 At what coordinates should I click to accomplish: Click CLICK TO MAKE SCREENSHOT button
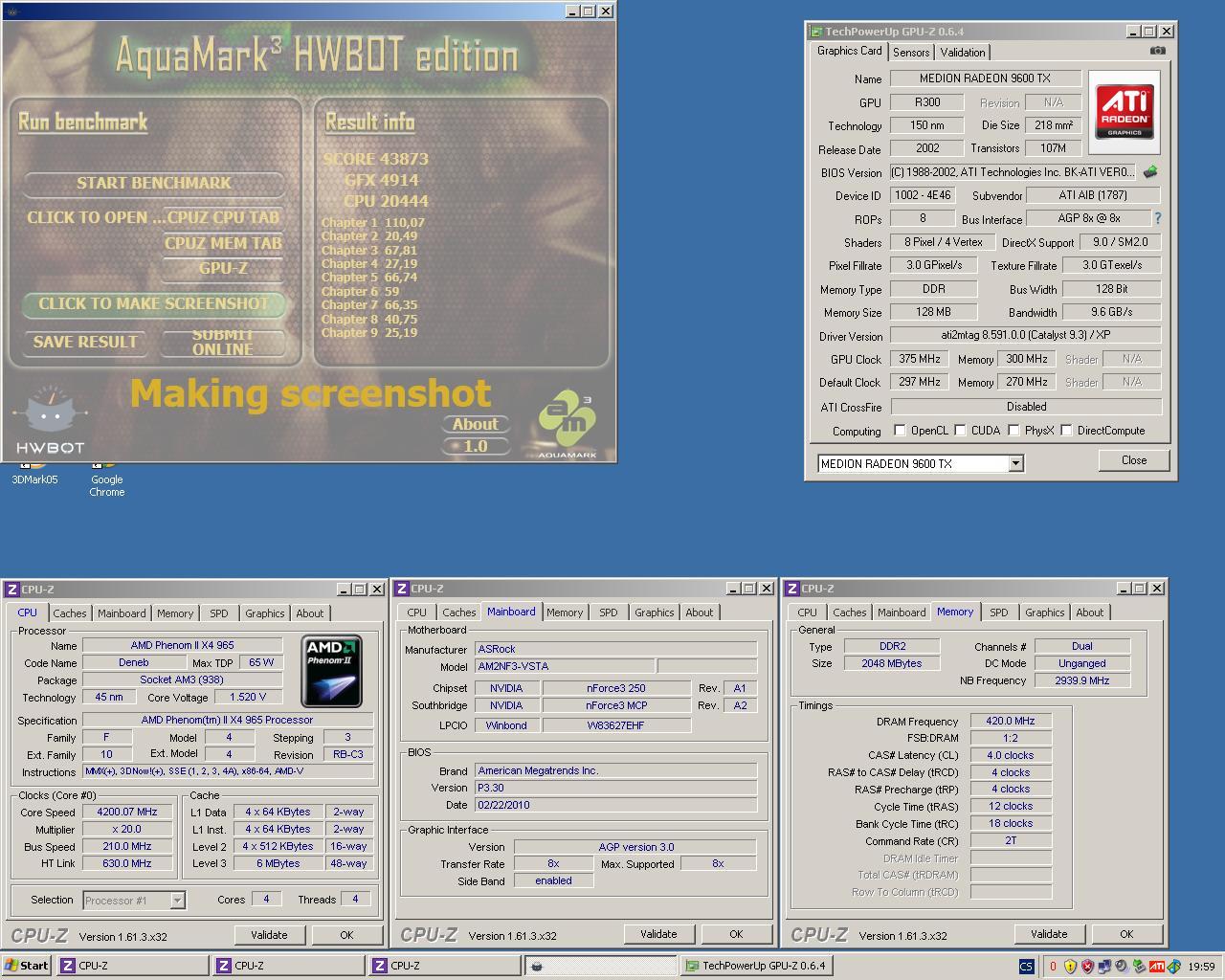pyautogui.click(x=153, y=303)
